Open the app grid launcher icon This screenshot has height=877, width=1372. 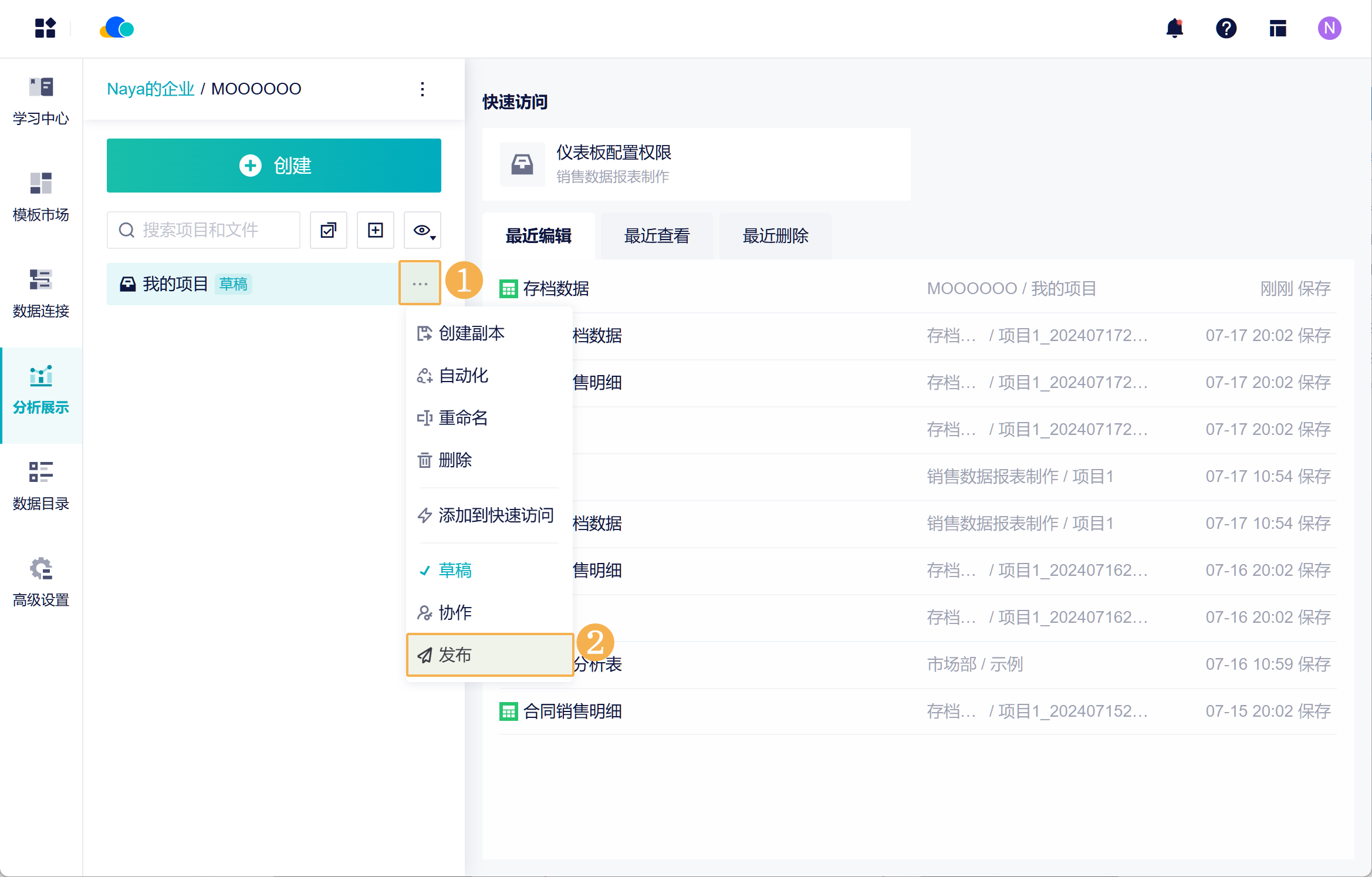click(x=45, y=28)
